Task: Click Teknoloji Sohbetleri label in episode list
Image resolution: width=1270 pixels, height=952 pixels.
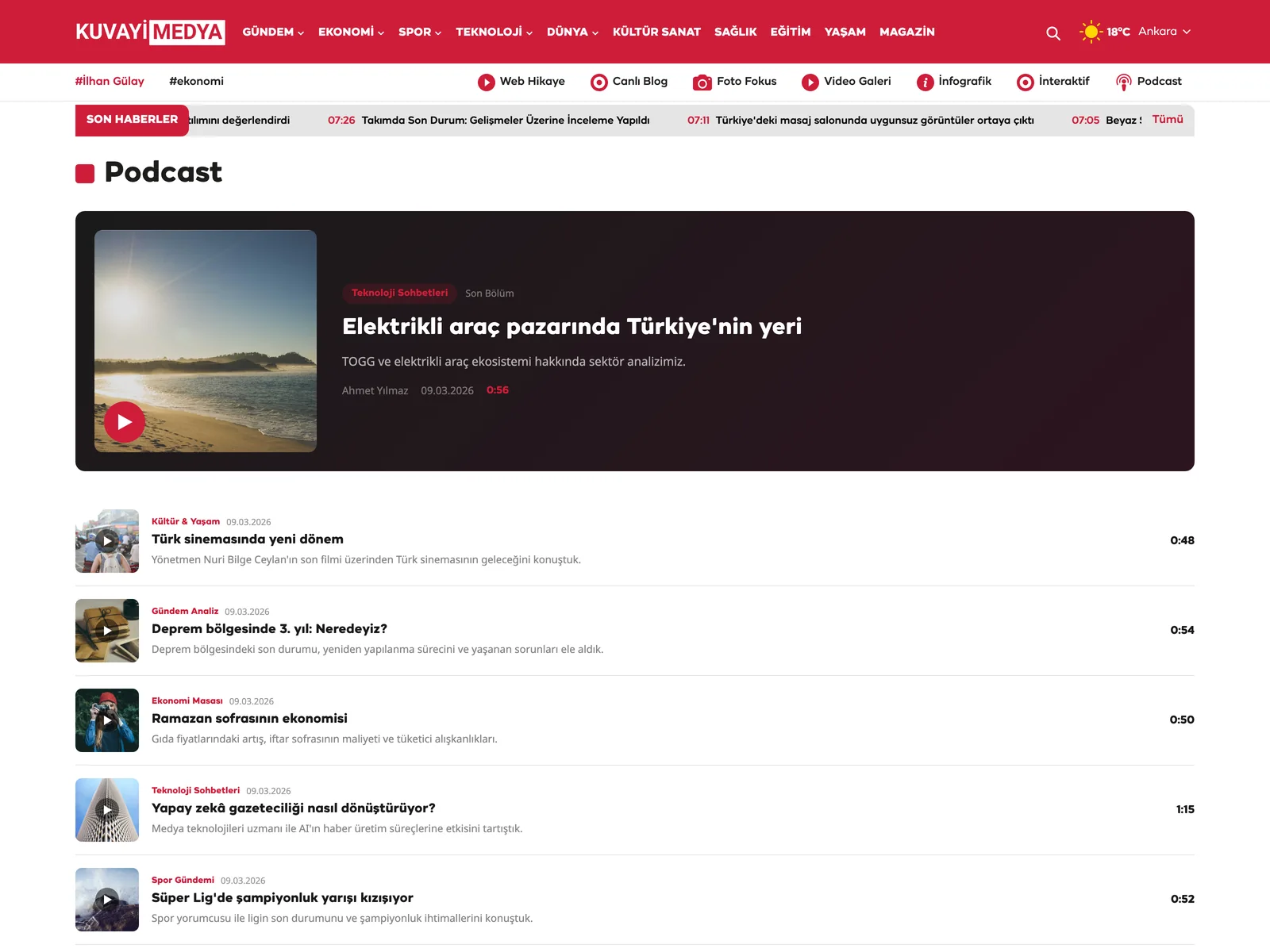Action: point(195,791)
